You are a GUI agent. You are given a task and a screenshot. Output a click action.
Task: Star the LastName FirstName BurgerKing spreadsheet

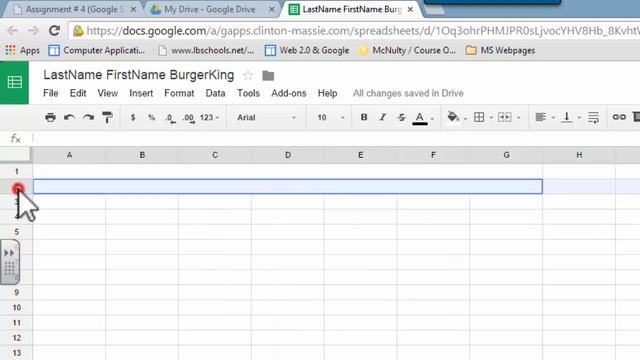pos(248,75)
